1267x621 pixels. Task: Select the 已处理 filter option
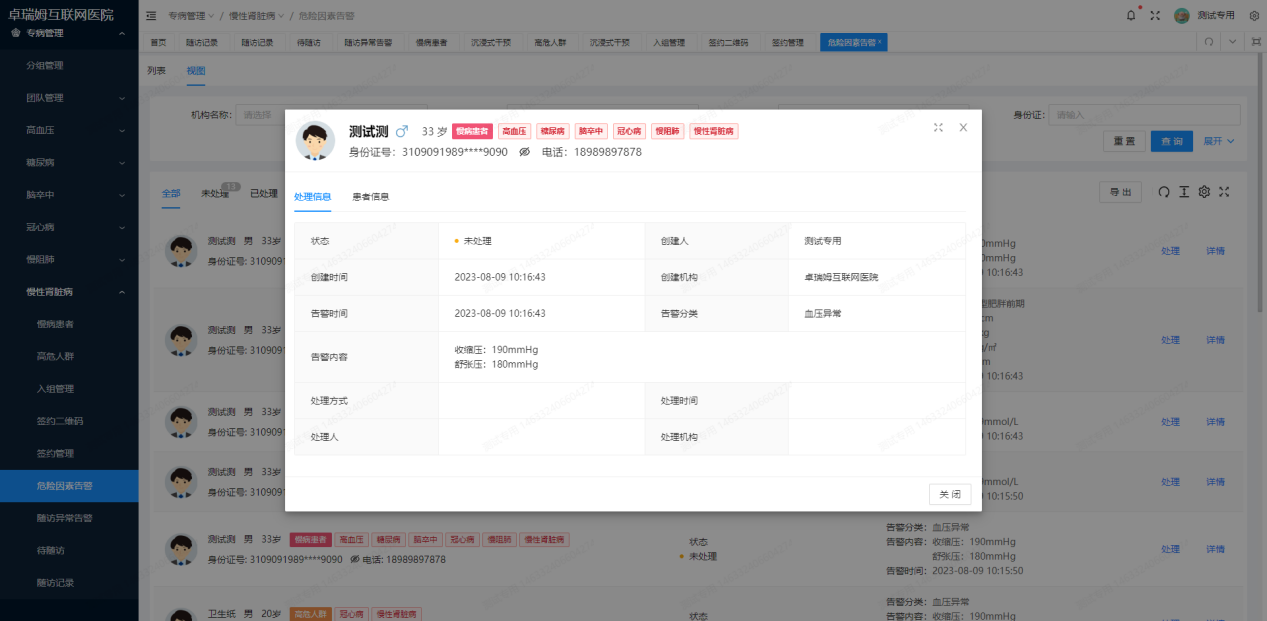(x=264, y=194)
